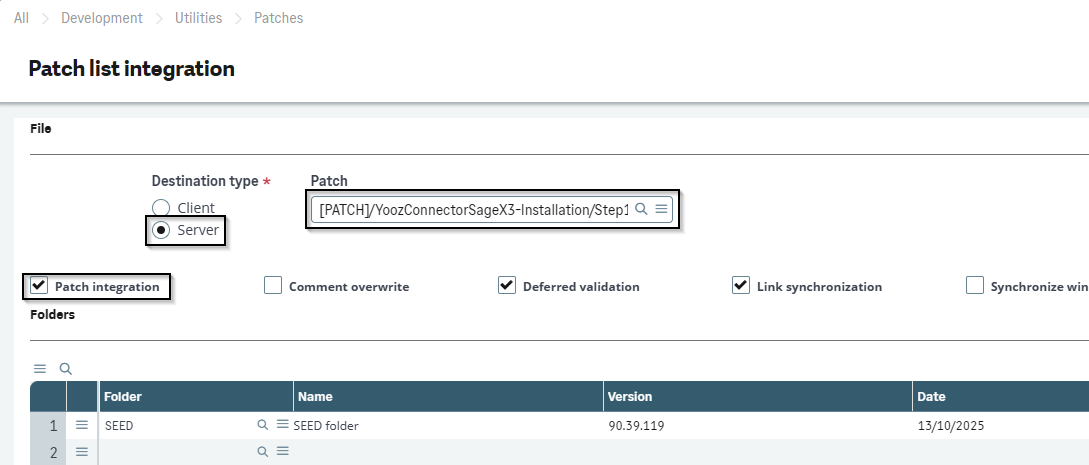Go to Utilities in the breadcrumb
The width and height of the screenshot is (1089, 465).
point(199,18)
